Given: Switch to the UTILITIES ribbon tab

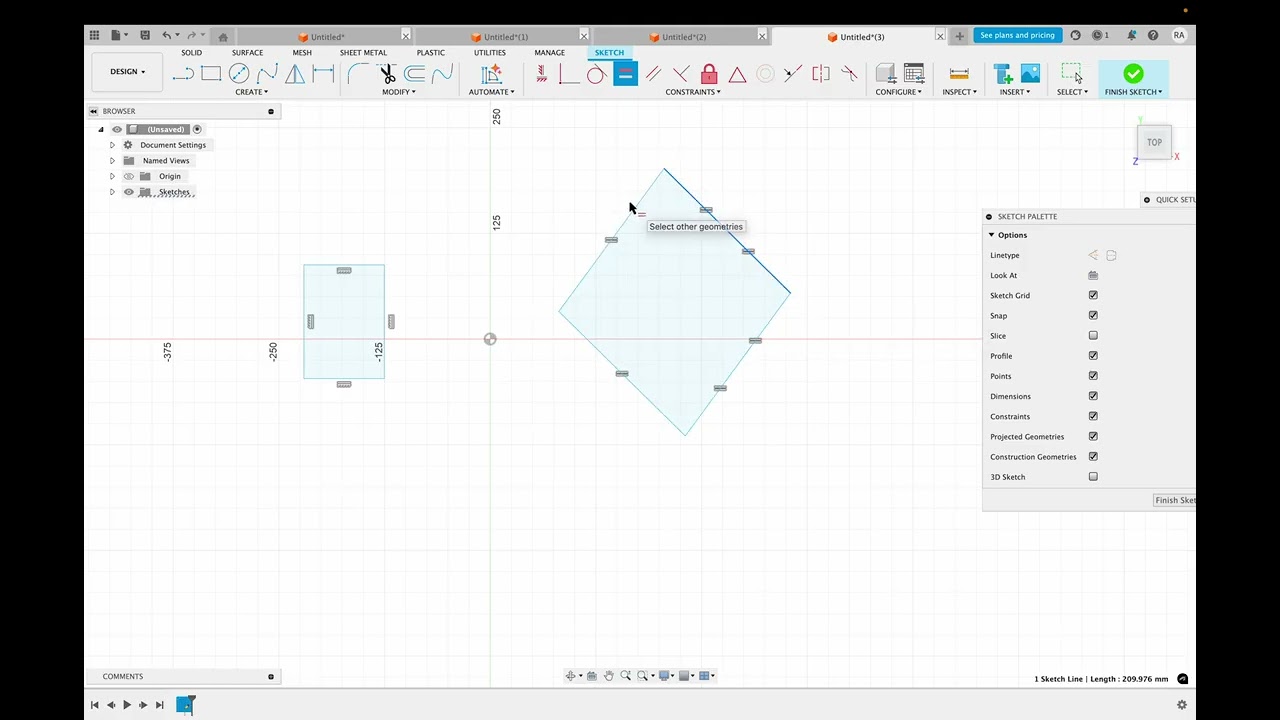Looking at the screenshot, I should pyautogui.click(x=489, y=53).
